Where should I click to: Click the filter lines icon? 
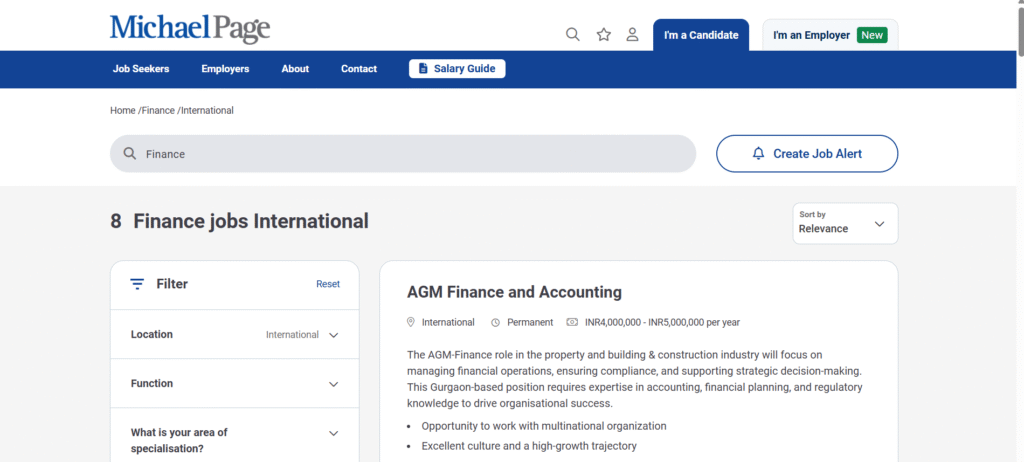click(137, 284)
